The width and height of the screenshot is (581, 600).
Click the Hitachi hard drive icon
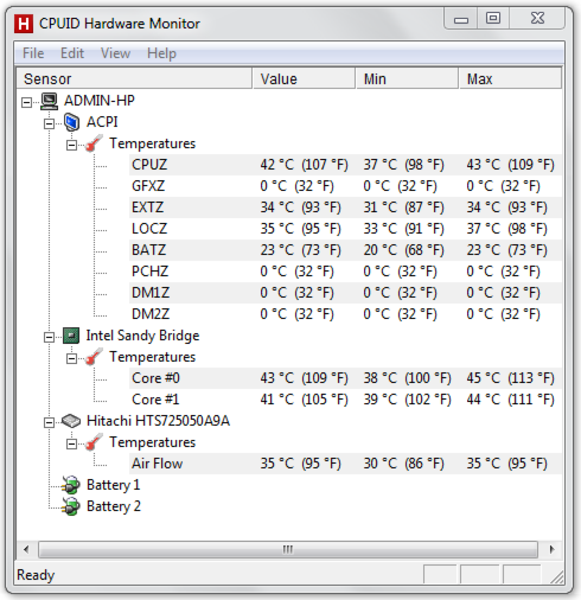click(x=71, y=421)
